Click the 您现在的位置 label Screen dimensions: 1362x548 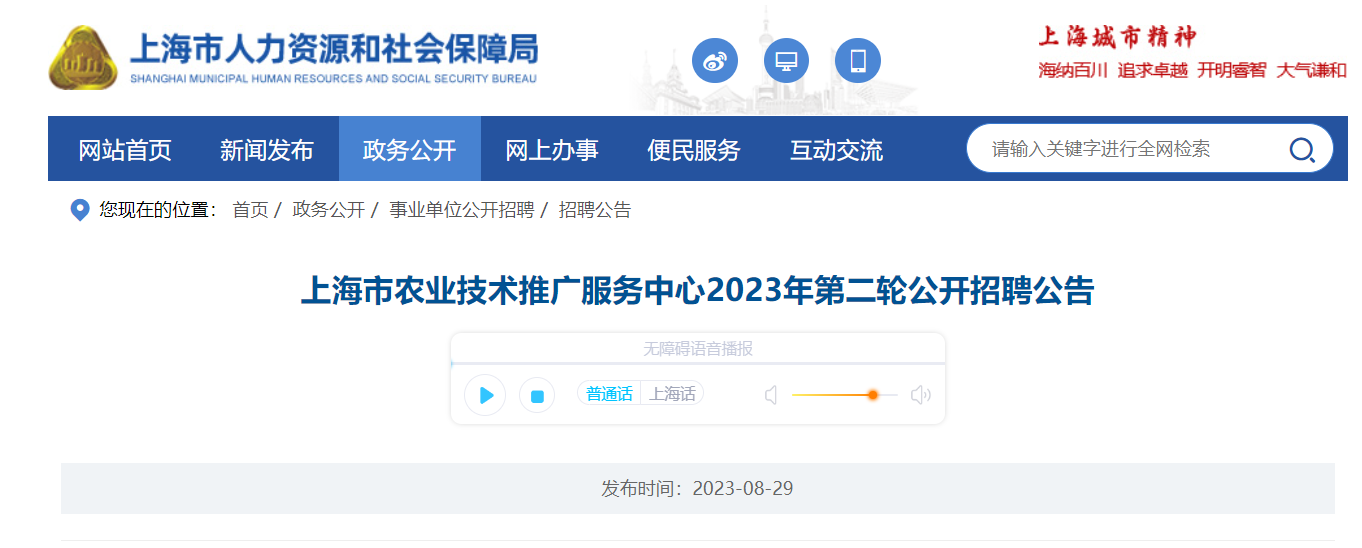(x=158, y=210)
